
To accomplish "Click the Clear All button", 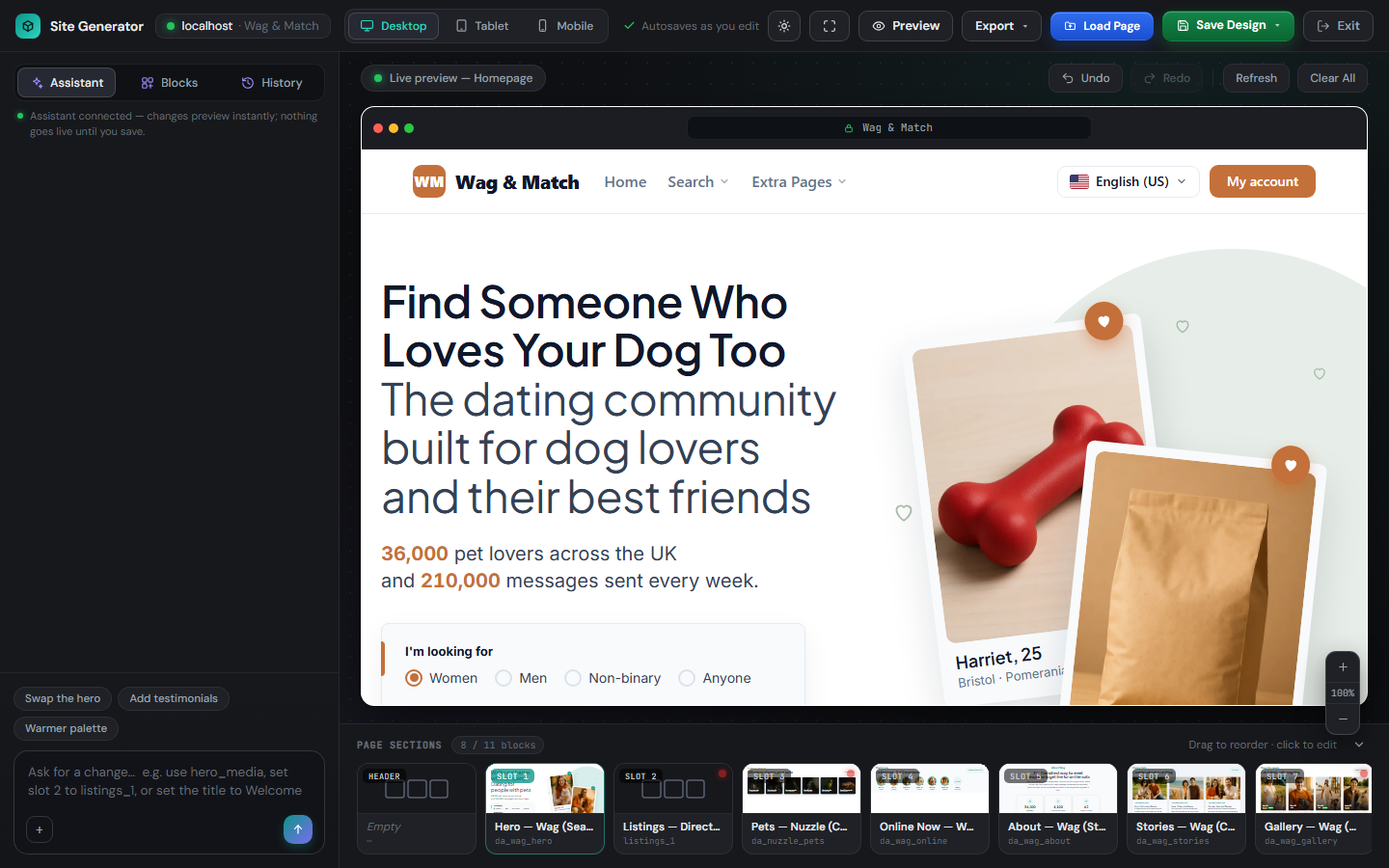I will 1333,78.
